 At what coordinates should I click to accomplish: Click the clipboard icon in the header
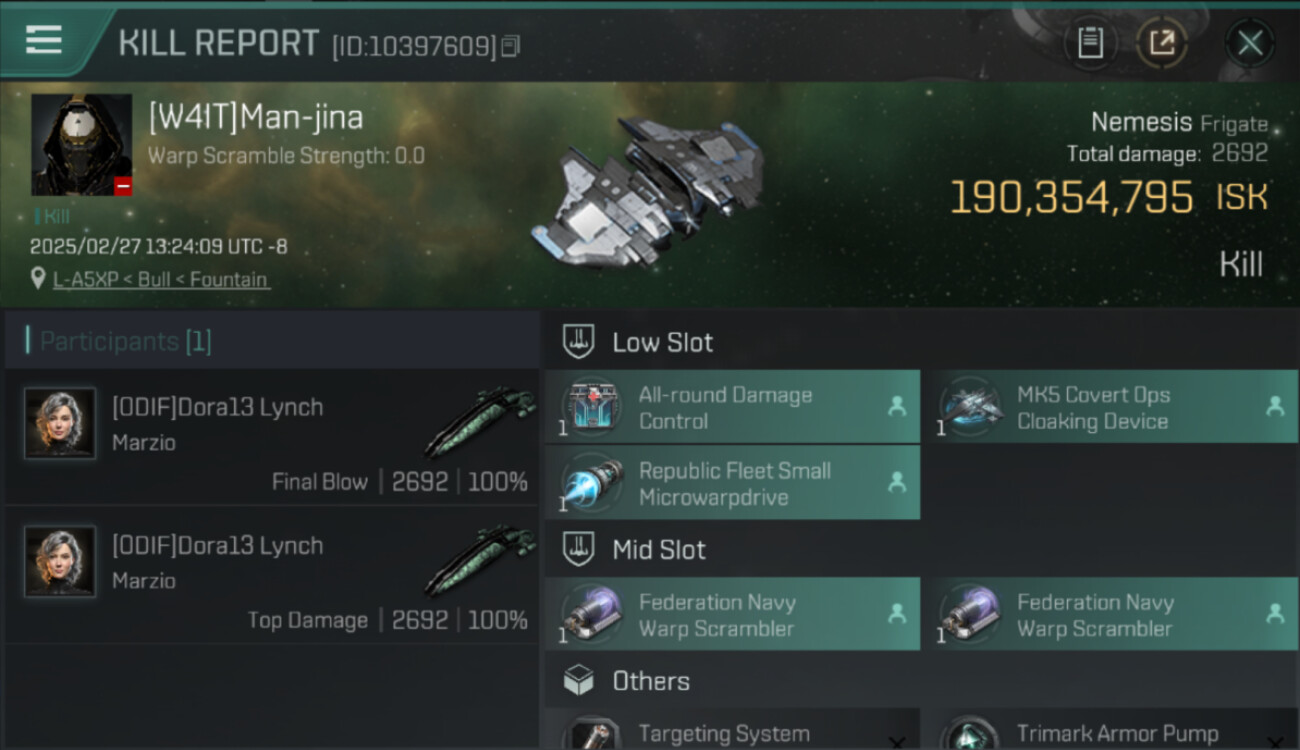[1089, 42]
